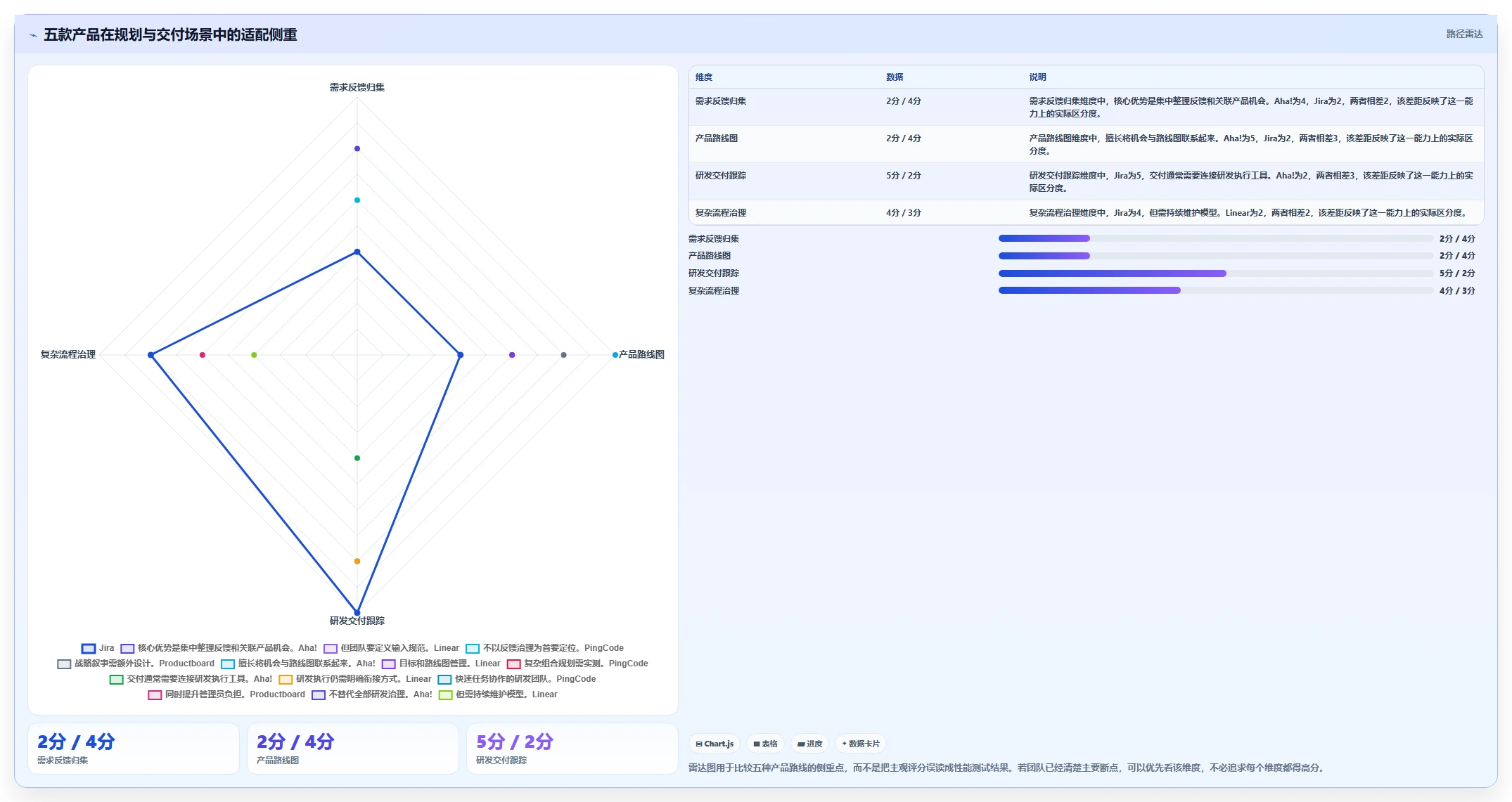Toggle legend item 但需持续维护模型。Linear
The image size is (1512, 802).
coord(498,694)
